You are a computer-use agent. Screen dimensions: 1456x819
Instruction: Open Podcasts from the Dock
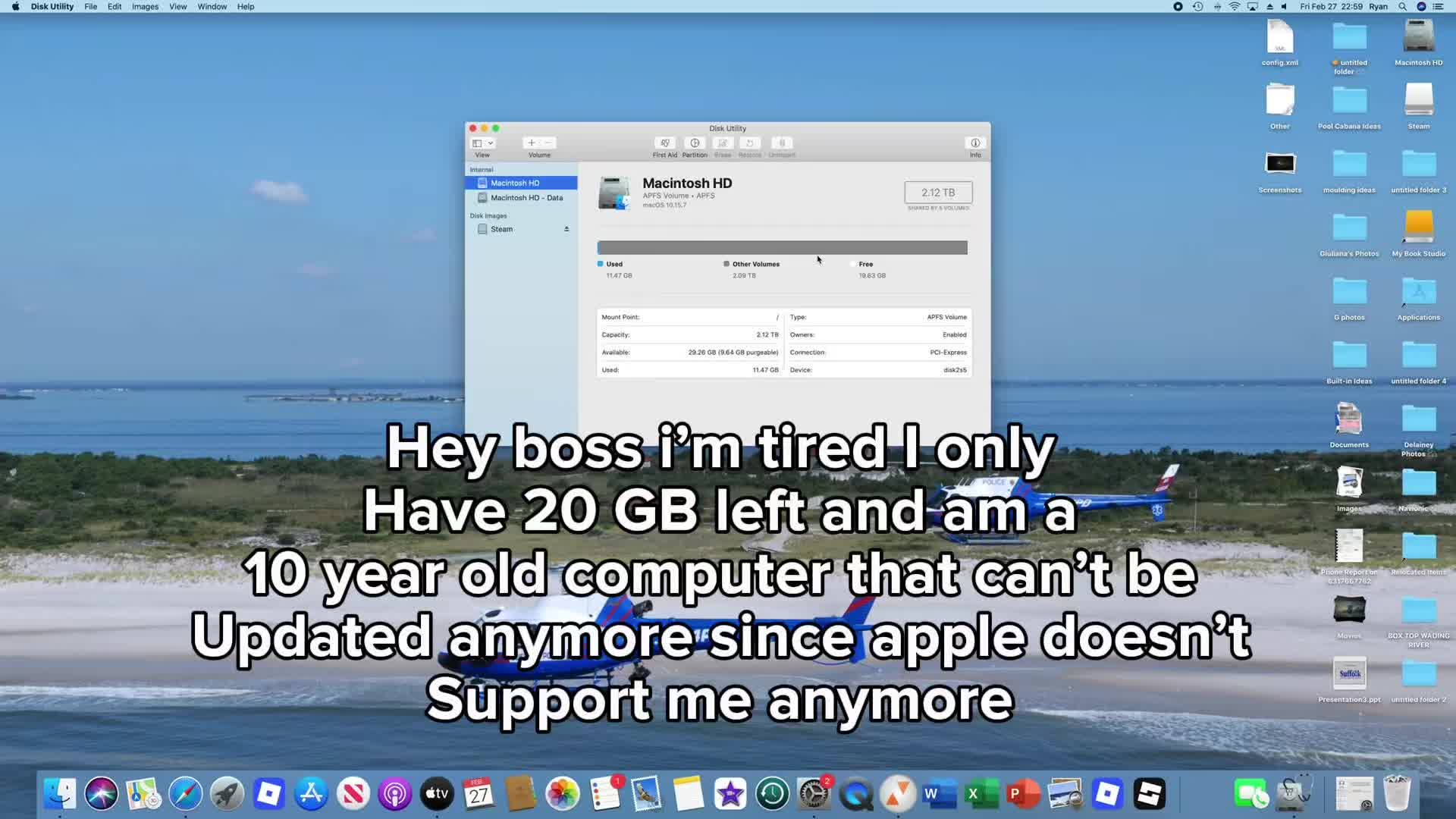click(395, 794)
